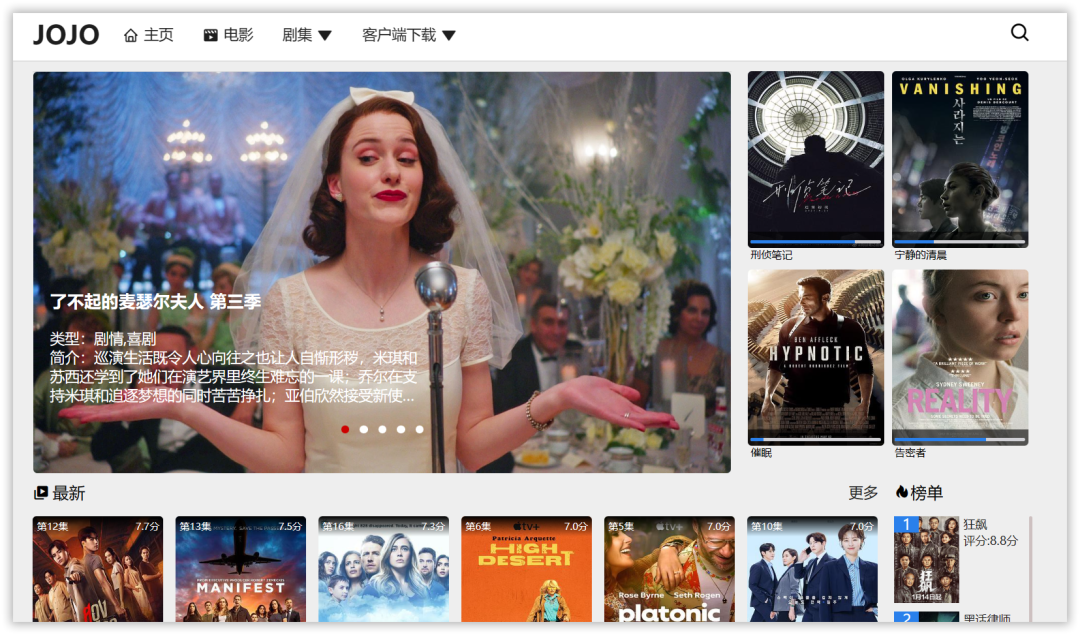Image resolution: width=1080 pixels, height=635 pixels.
Task: Select the fourth carousel dot
Action: pos(401,429)
